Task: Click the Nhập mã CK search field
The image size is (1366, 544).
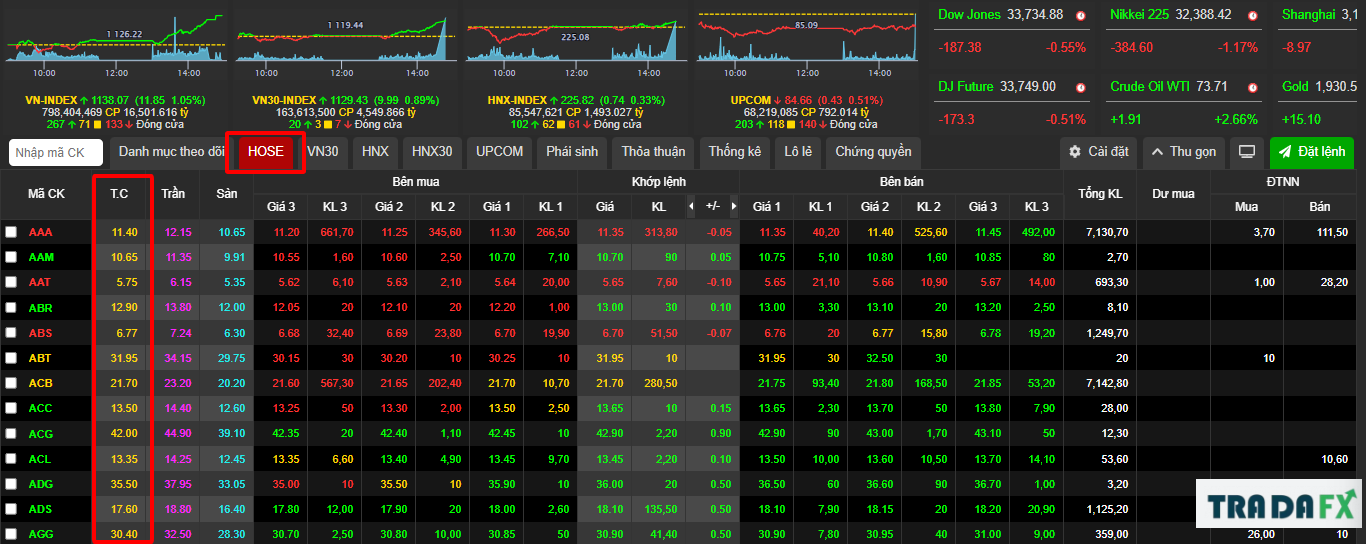Action: tap(56, 152)
